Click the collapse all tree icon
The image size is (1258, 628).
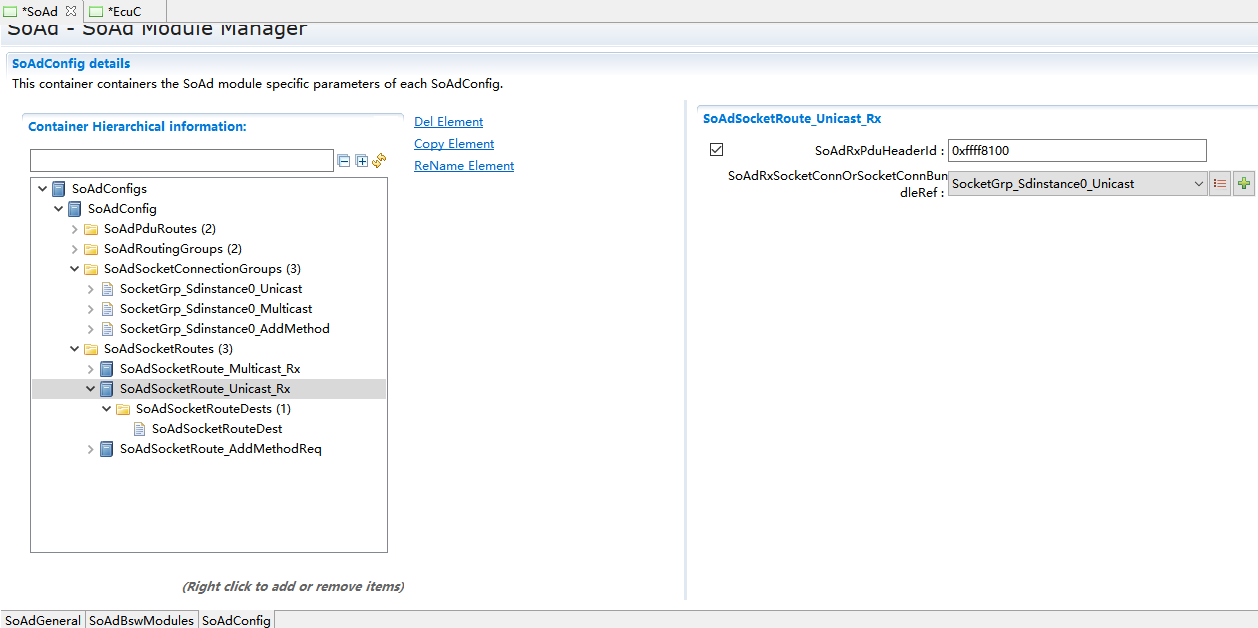point(344,161)
